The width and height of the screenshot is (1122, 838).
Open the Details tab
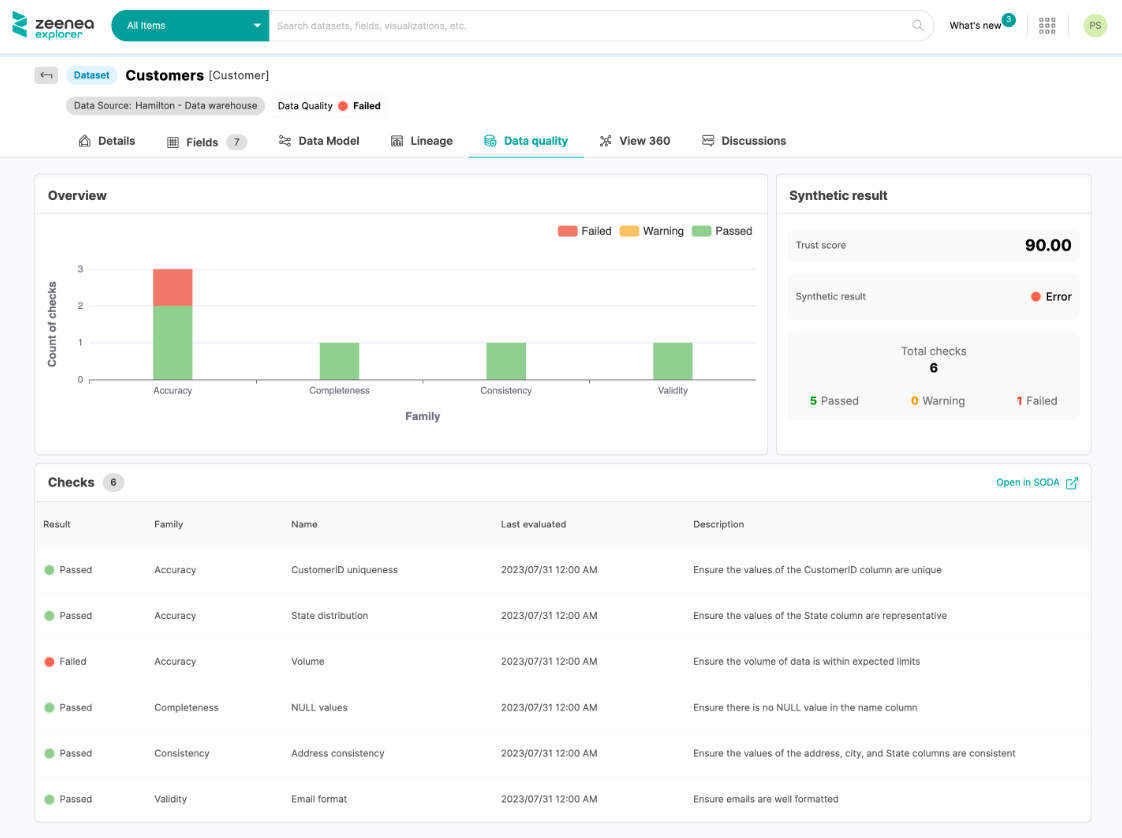click(x=107, y=141)
